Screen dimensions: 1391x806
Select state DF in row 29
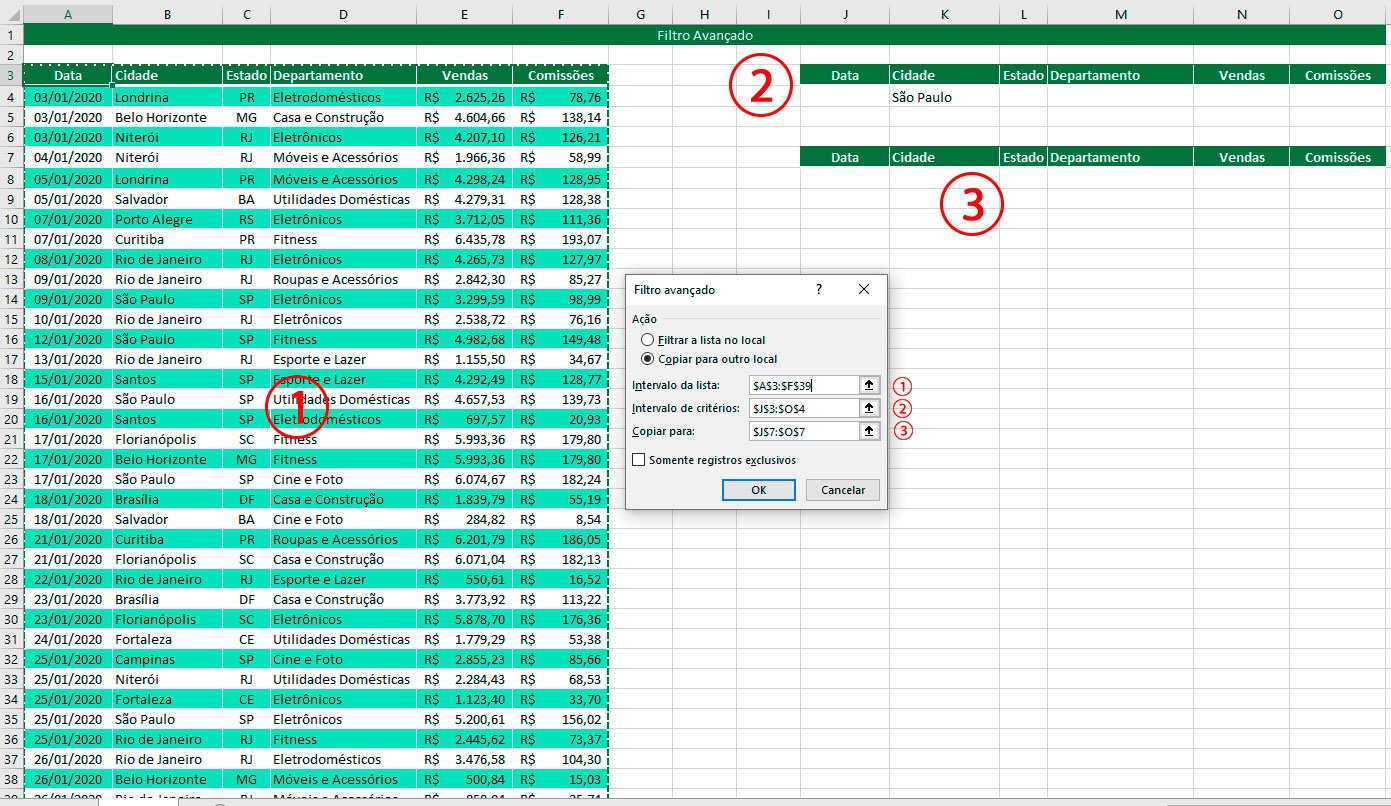tap(246, 599)
